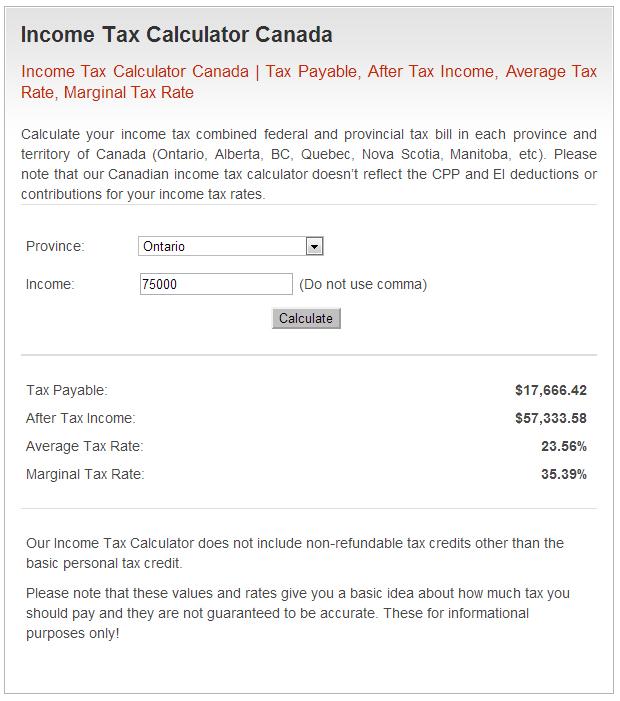Click the Marginal Tax Rate label
The height and width of the screenshot is (701, 620).
85,474
